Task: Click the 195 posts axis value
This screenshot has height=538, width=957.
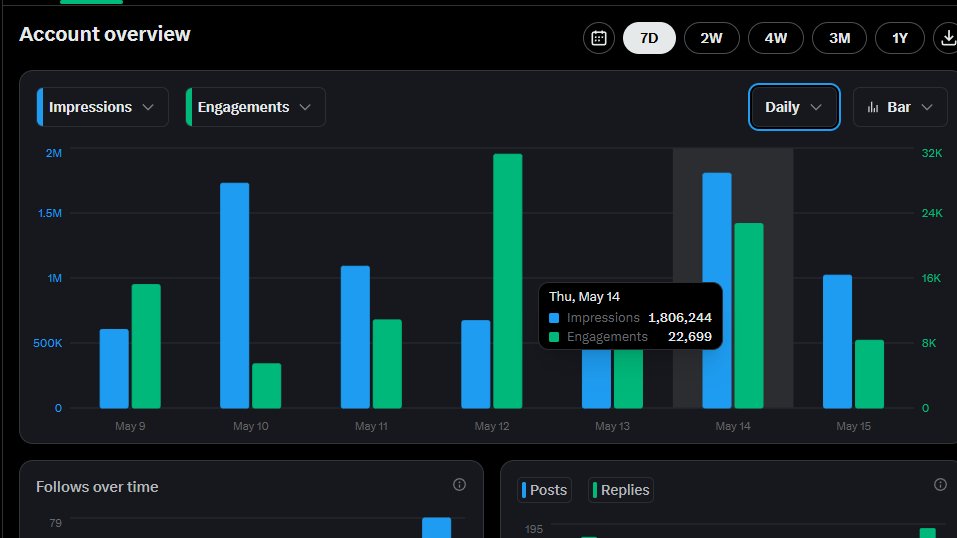Action: tap(533, 529)
